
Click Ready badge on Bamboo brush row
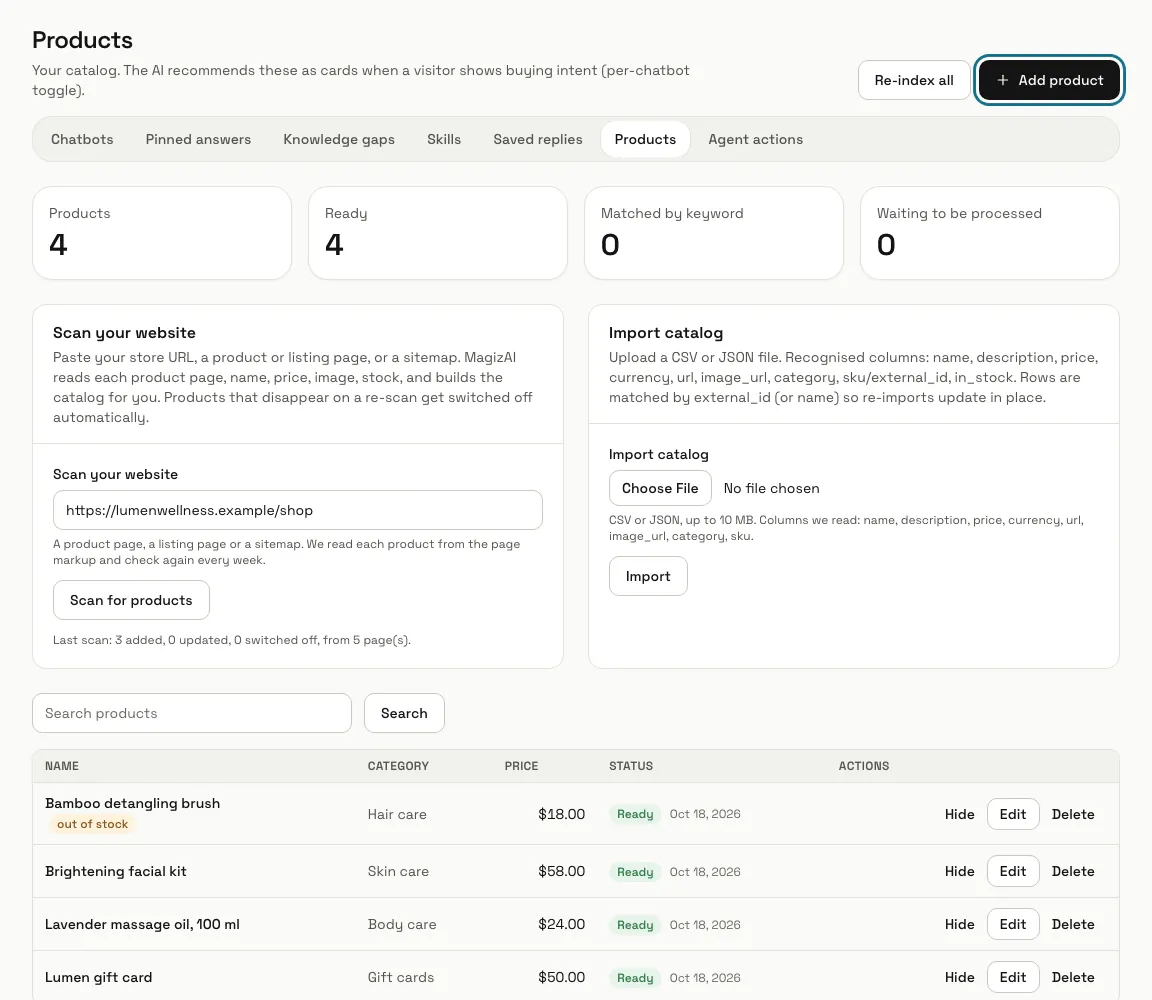[635, 814]
